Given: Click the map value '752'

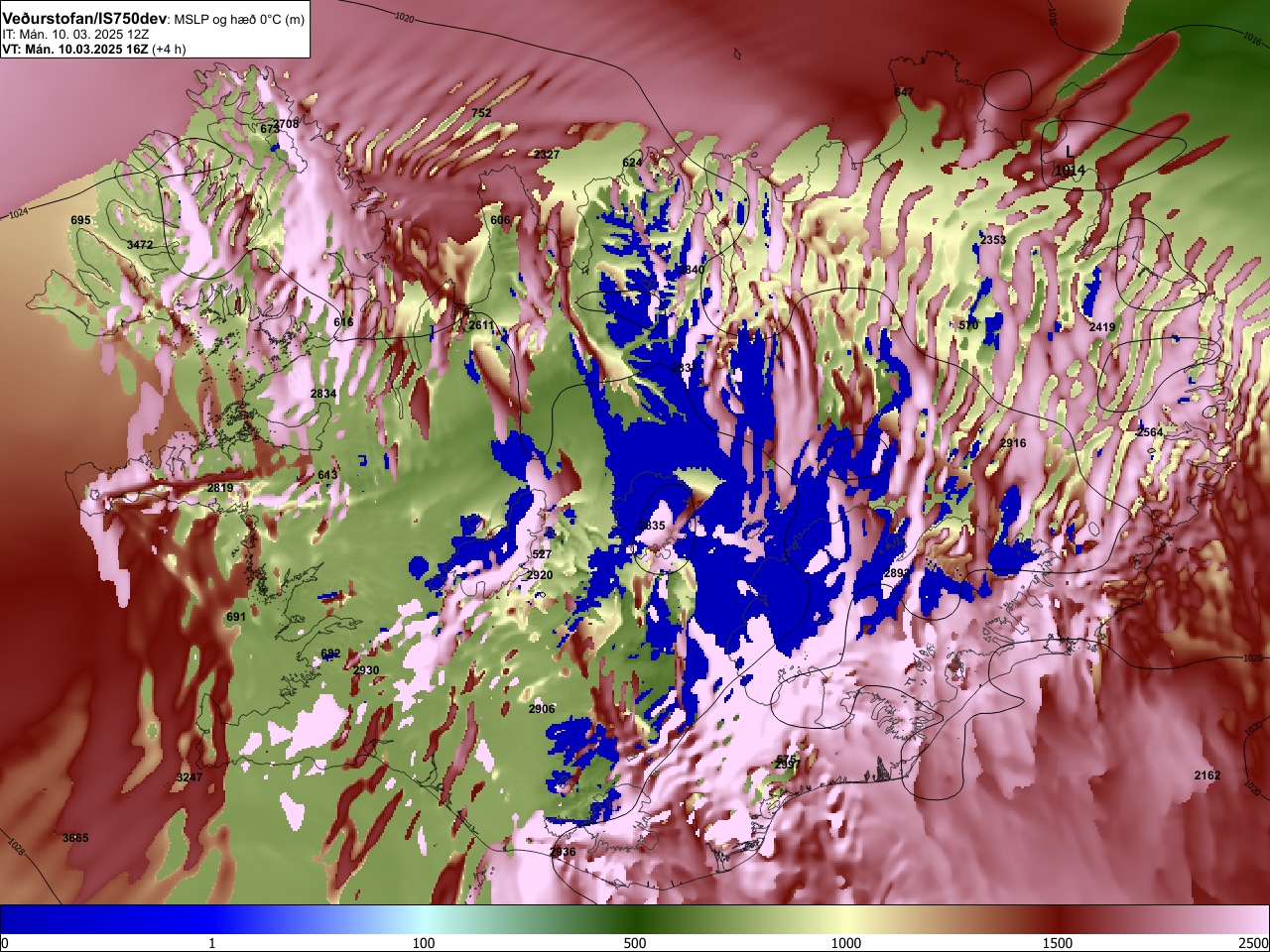Looking at the screenshot, I should 481,113.
